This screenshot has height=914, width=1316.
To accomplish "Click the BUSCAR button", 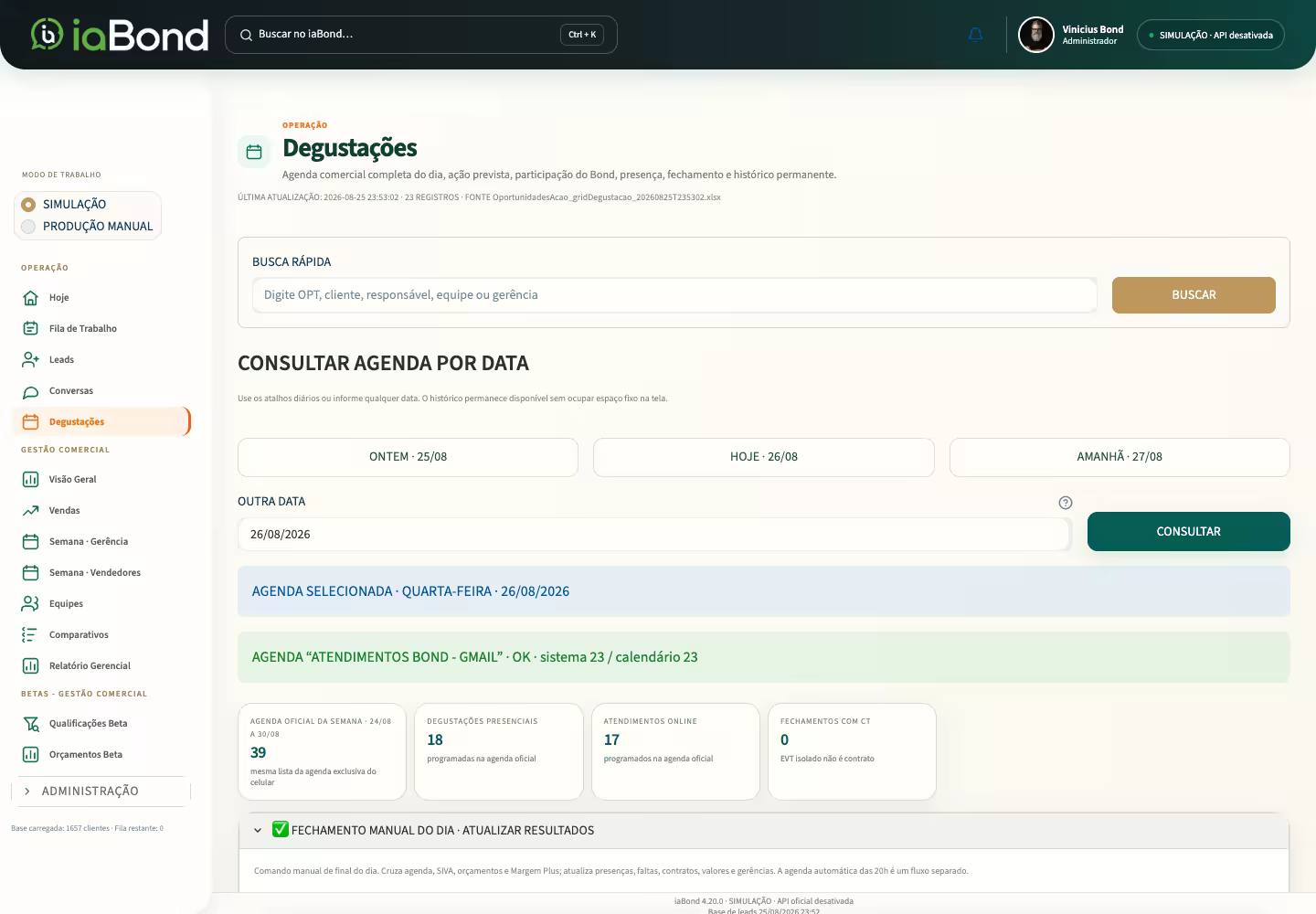I will click(1194, 295).
